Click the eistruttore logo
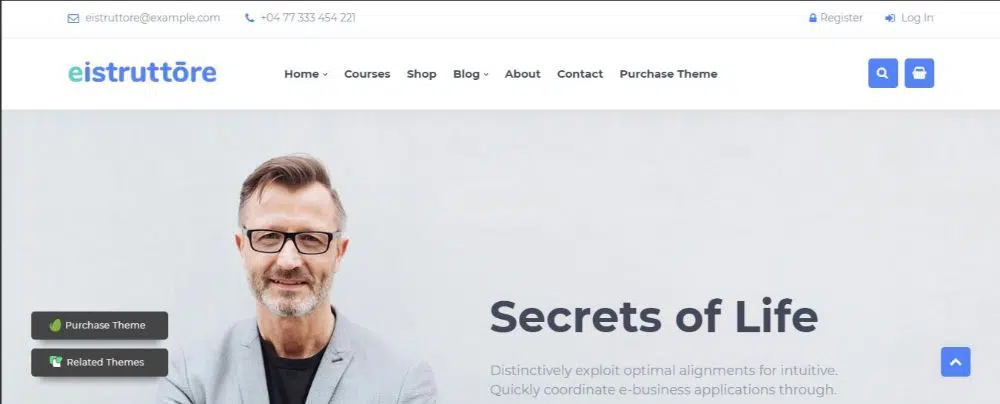The image size is (1000, 404). click(142, 72)
